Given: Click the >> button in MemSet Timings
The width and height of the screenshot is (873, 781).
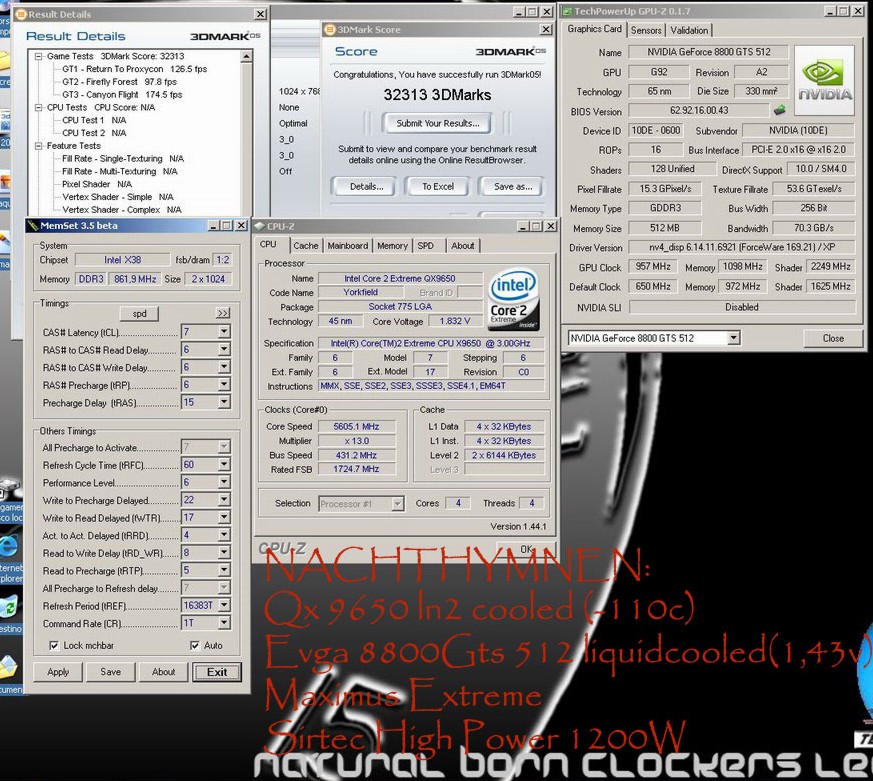Looking at the screenshot, I should click(223, 313).
